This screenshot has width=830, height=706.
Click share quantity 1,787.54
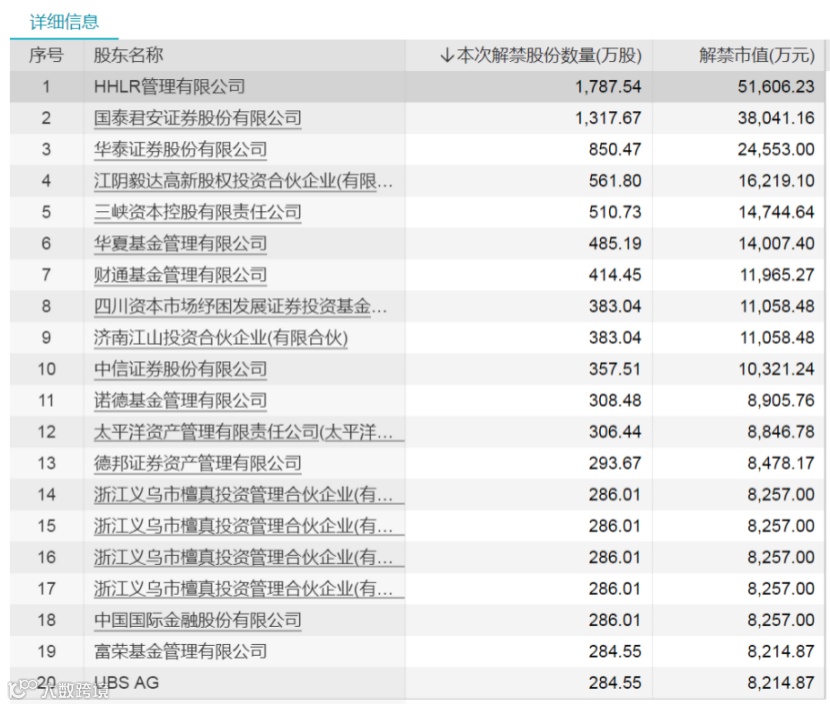pyautogui.click(x=608, y=86)
